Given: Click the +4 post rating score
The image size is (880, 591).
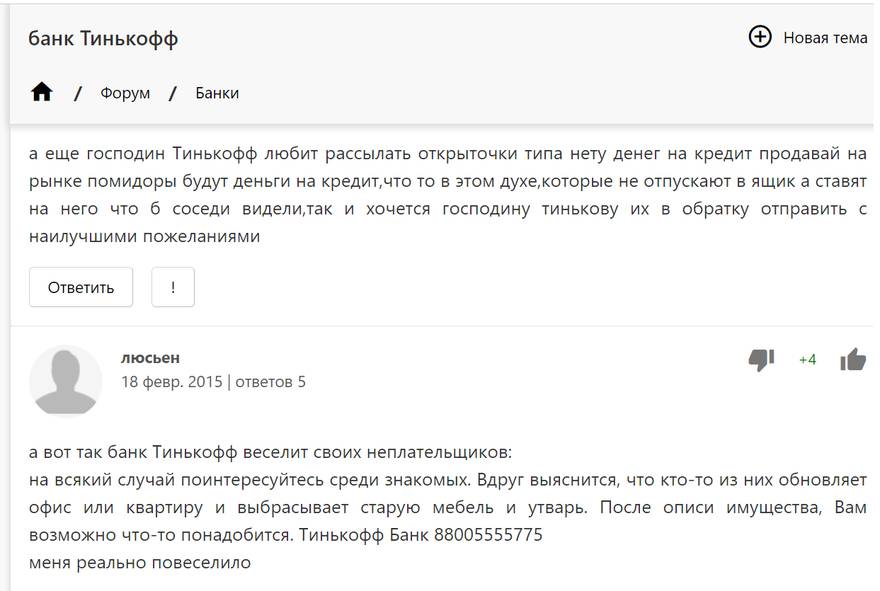Looking at the screenshot, I should click(807, 360).
